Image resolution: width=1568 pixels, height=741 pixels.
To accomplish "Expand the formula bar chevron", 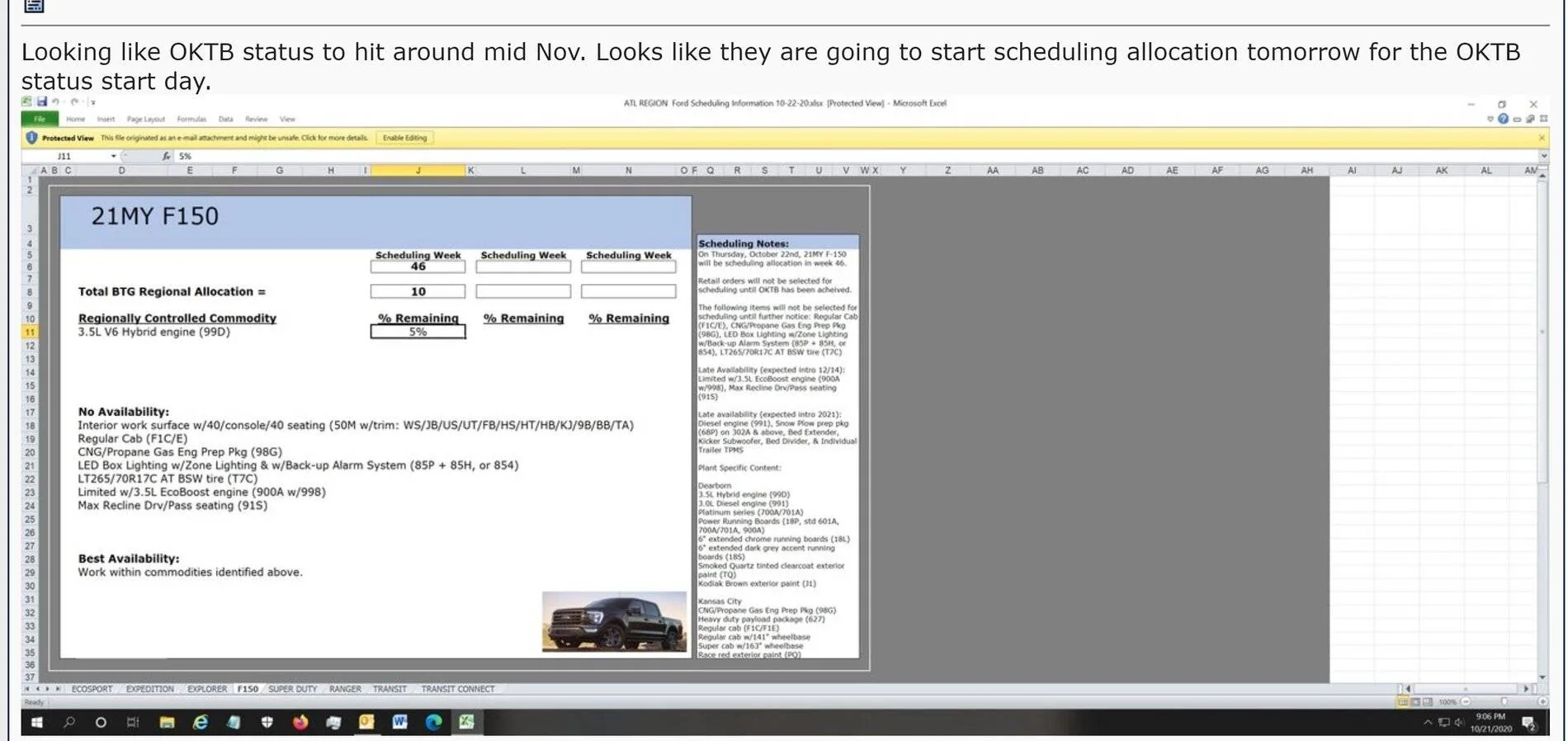I will [x=1543, y=156].
